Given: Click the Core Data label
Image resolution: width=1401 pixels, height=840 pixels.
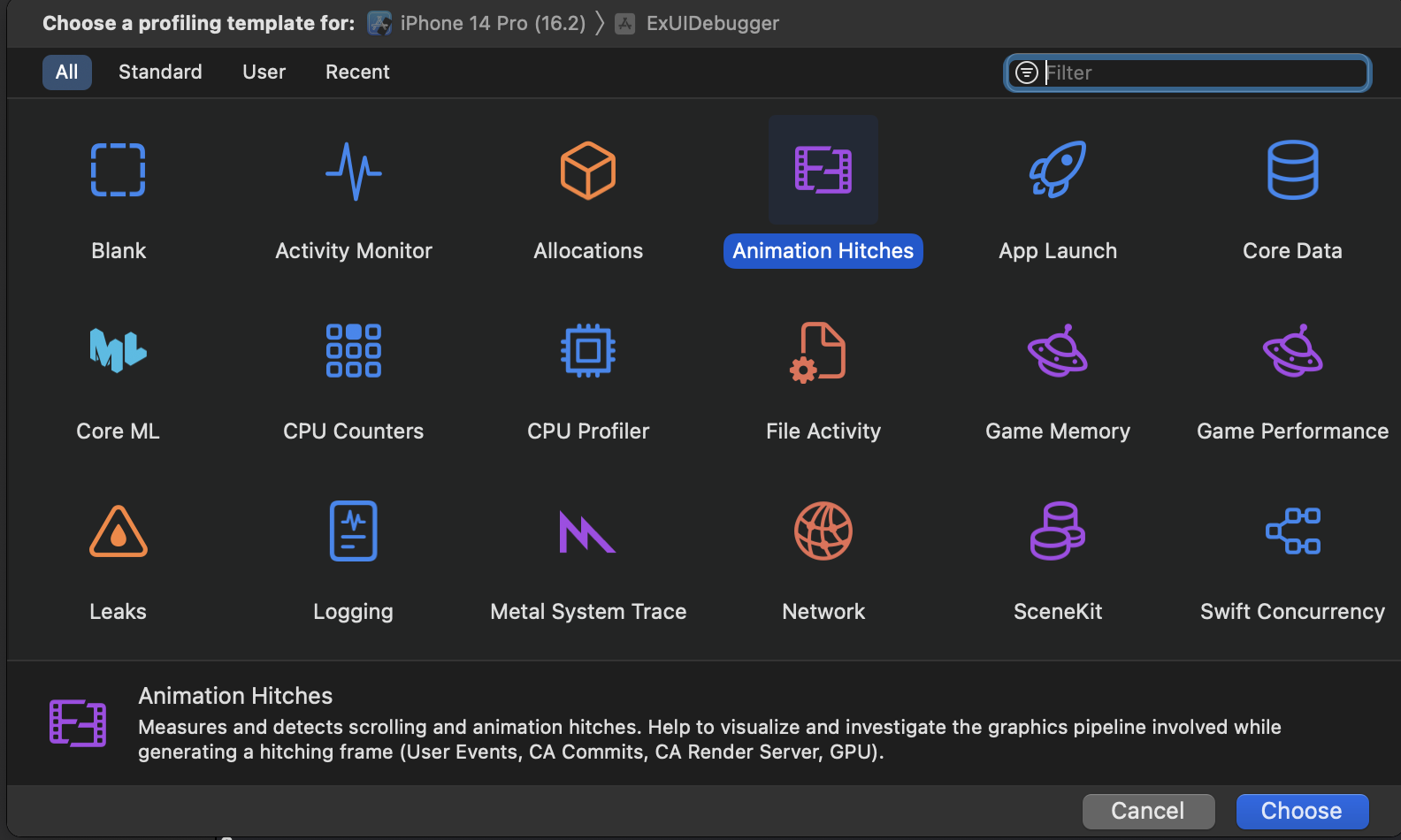Looking at the screenshot, I should 1293,251.
